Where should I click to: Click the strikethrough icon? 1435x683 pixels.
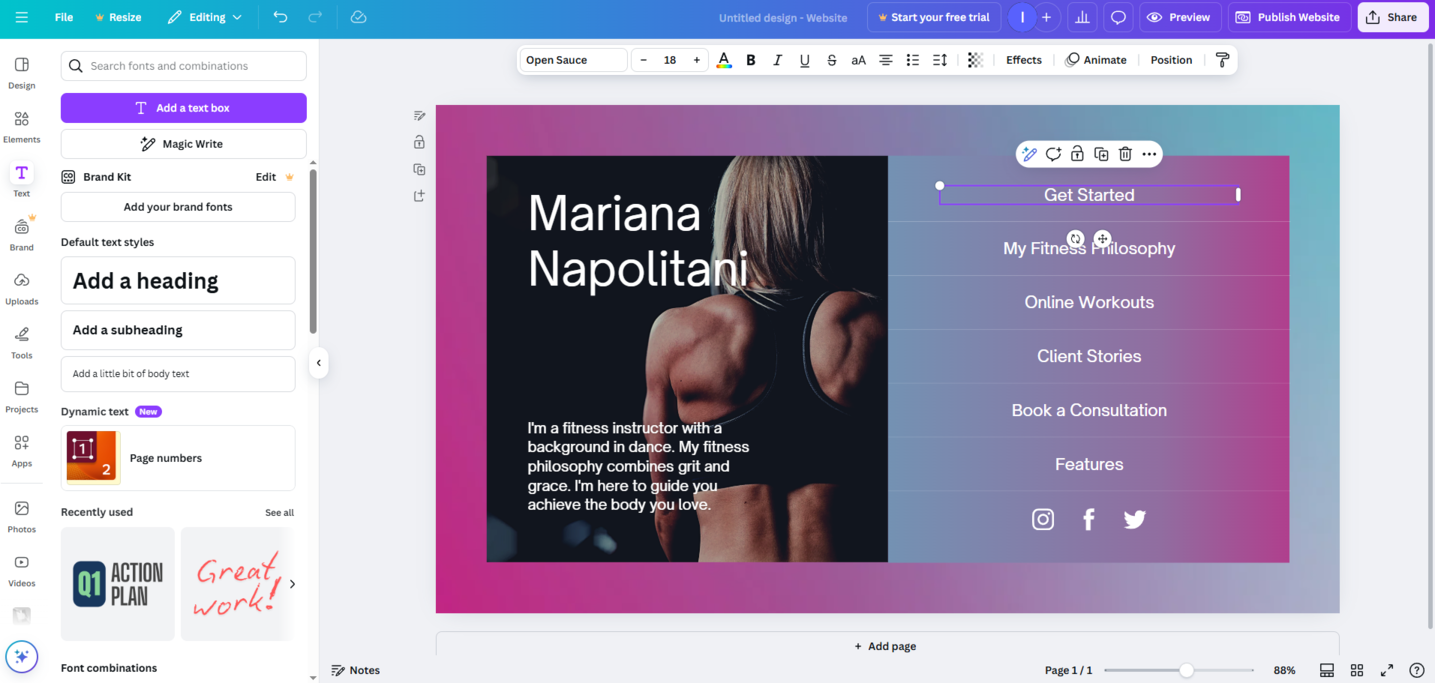click(x=831, y=60)
